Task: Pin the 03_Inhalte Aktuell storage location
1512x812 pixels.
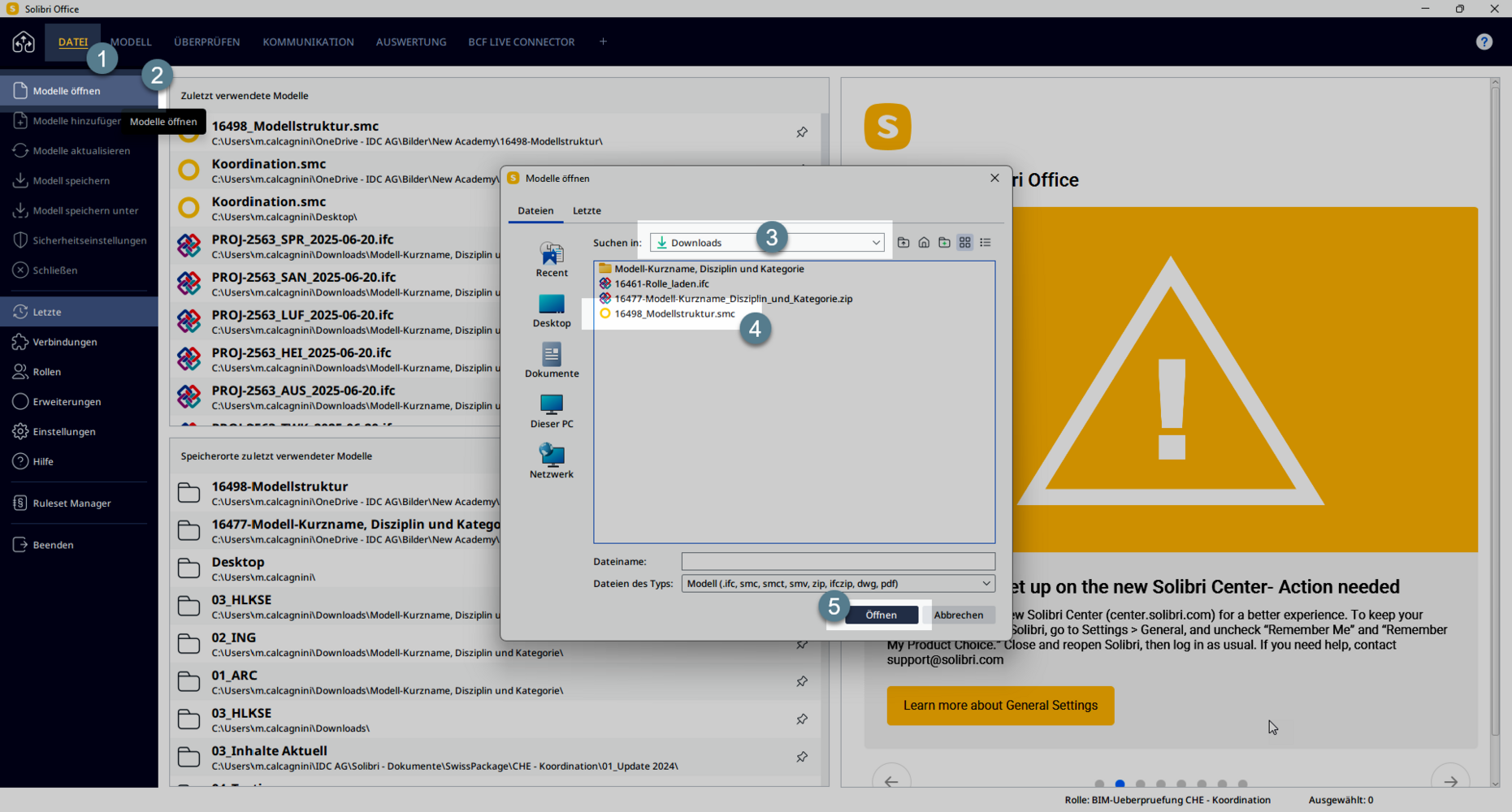Action: [802, 757]
